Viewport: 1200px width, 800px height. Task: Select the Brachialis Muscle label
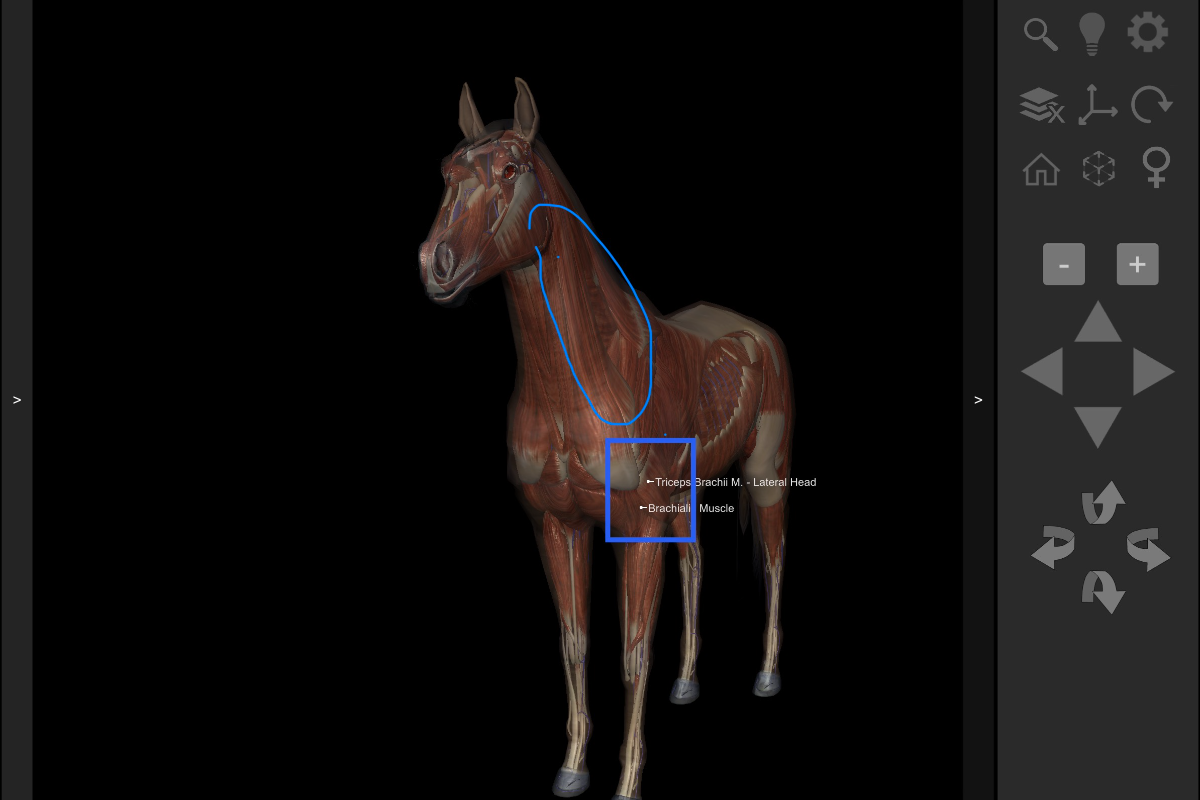690,508
